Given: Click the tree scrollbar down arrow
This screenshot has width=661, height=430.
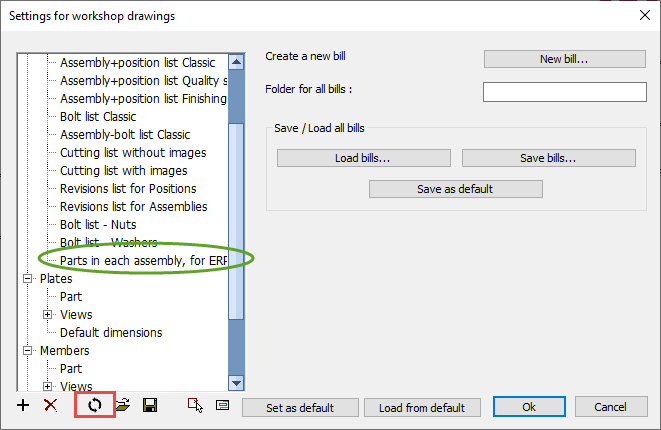Looking at the screenshot, I should pyautogui.click(x=236, y=383).
